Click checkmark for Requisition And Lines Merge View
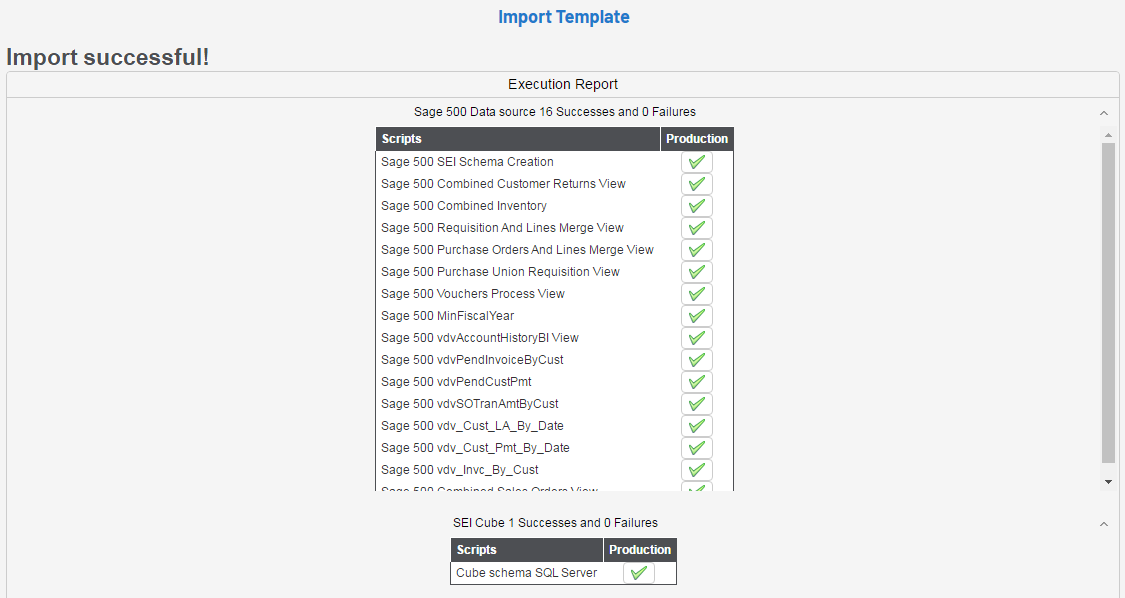The image size is (1125, 598). click(x=697, y=228)
